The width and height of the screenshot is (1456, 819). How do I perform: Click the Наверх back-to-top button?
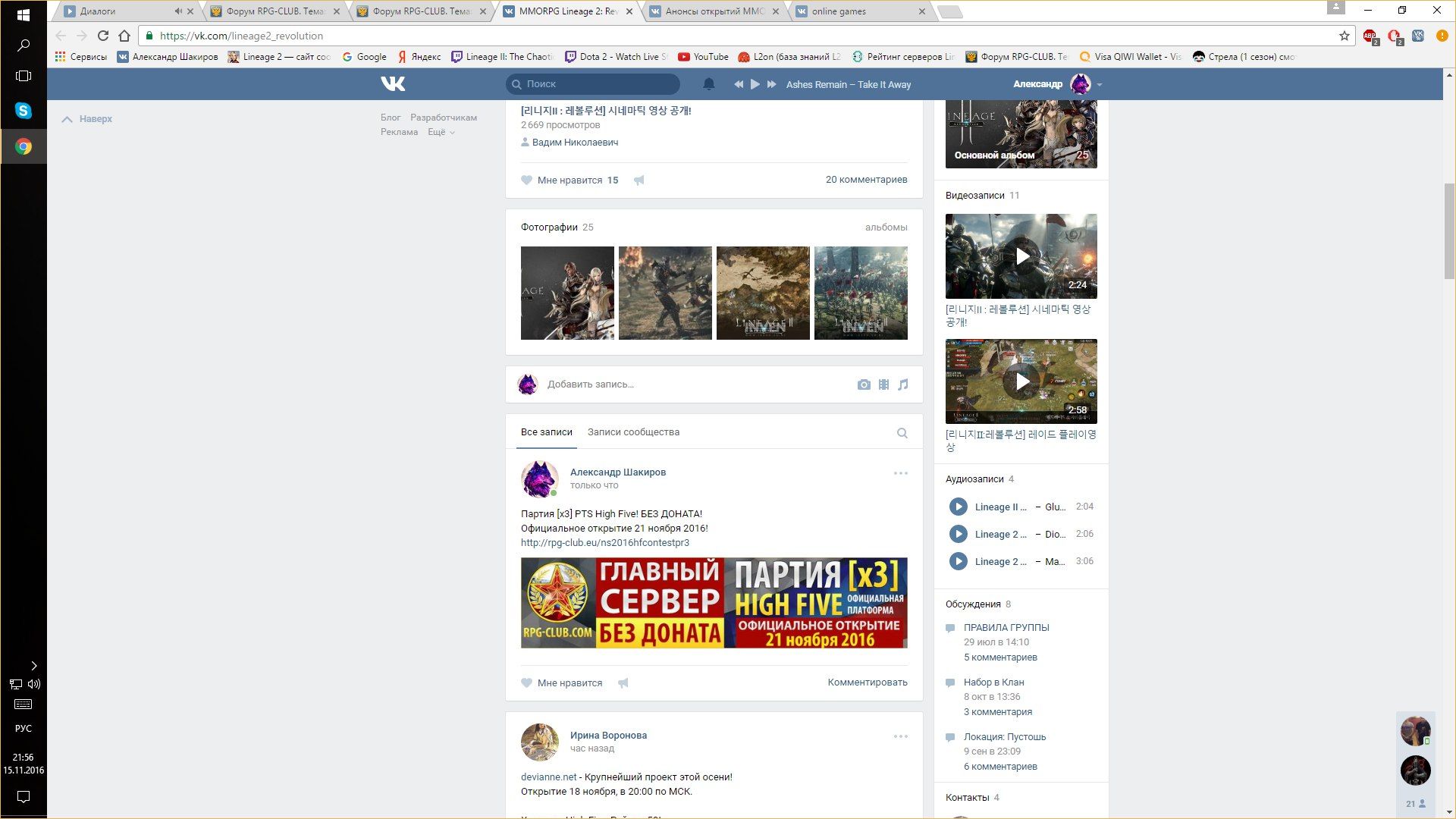(x=87, y=119)
